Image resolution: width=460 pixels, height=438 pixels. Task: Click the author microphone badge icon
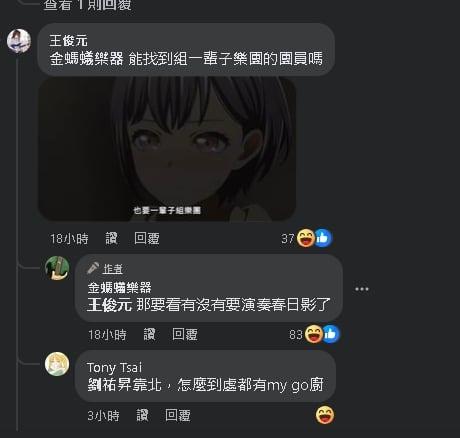(93, 268)
